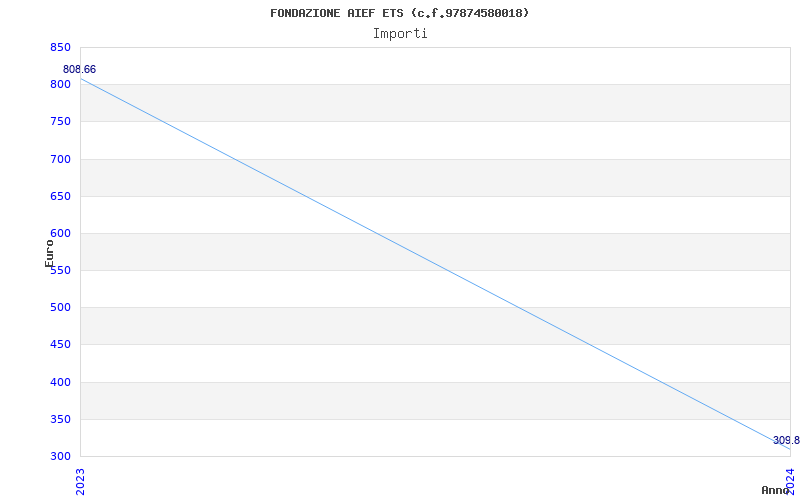Click the 700 y-axis tick label
The width and height of the screenshot is (800, 500).
coord(60,159)
